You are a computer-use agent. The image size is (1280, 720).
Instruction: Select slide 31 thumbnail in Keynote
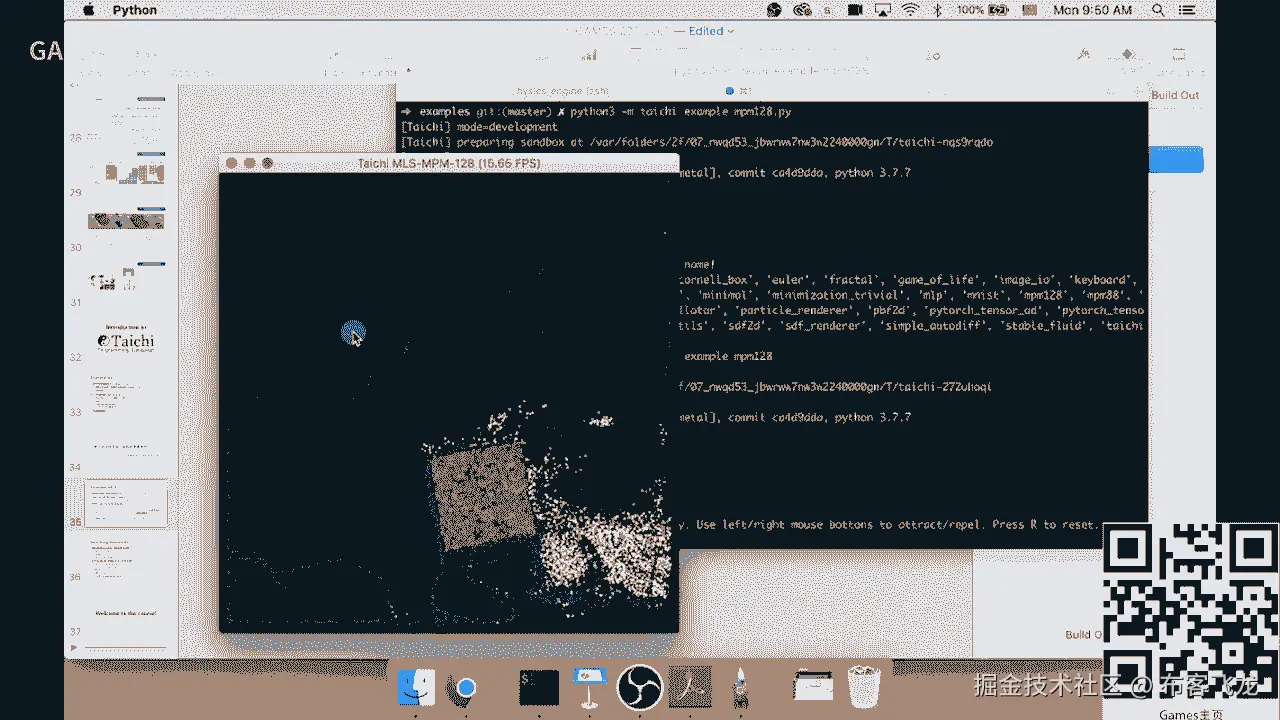[126, 282]
